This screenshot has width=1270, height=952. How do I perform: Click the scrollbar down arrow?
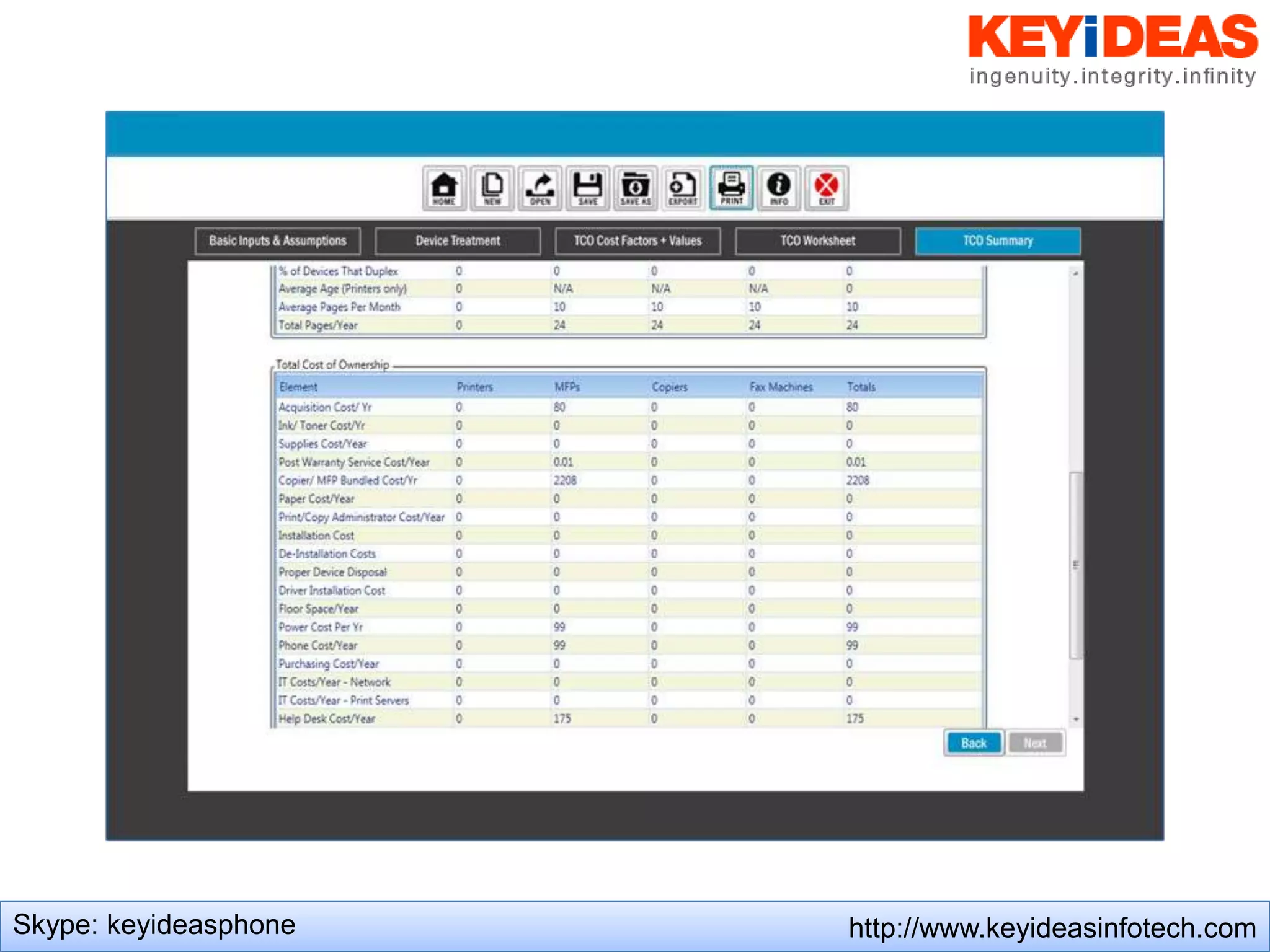pyautogui.click(x=1077, y=720)
